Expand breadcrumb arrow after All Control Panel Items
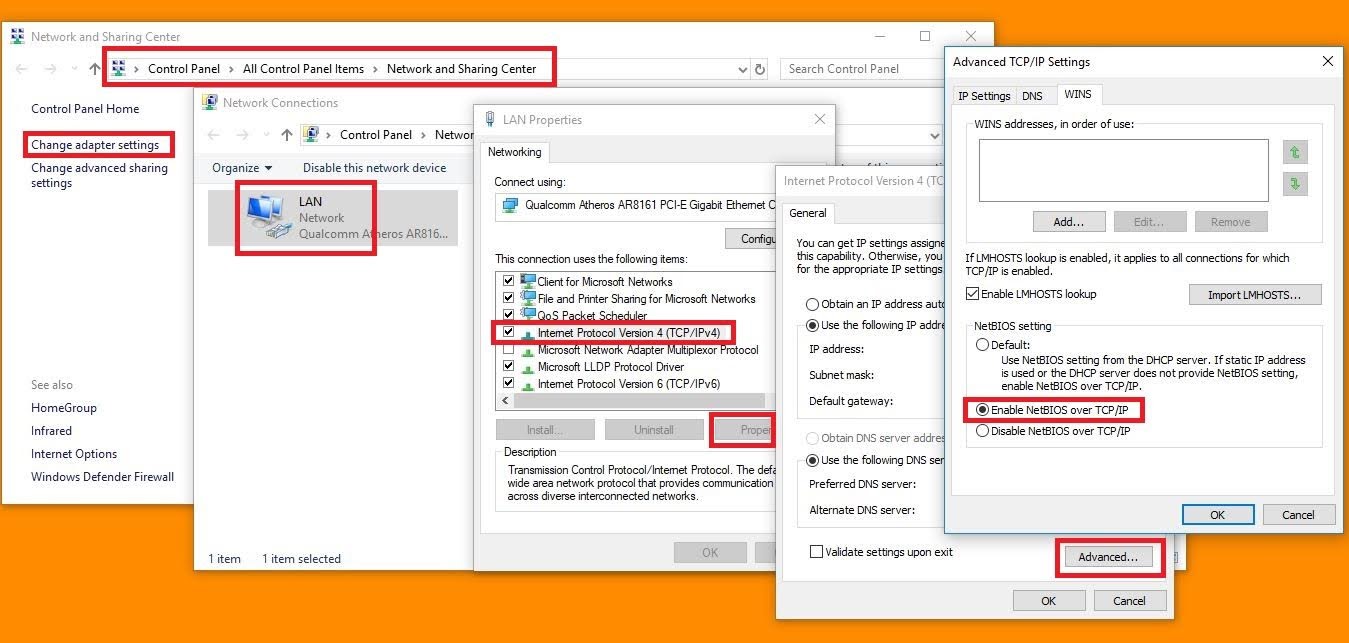This screenshot has height=643, width=1349. 376,69
